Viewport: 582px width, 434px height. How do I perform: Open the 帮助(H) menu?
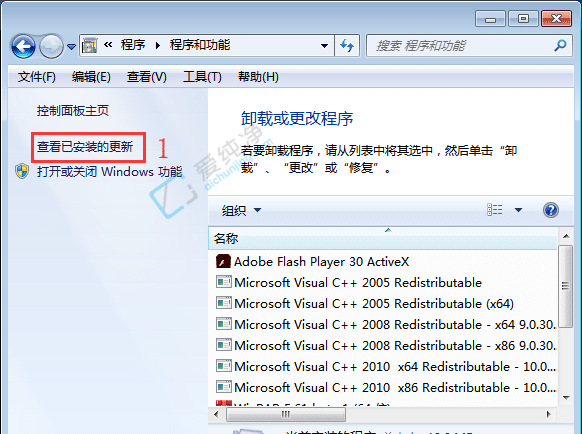coord(258,77)
